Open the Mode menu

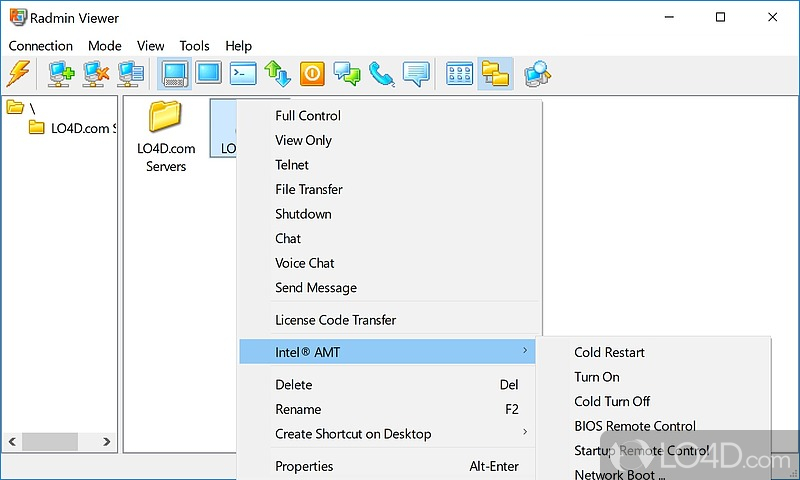105,46
